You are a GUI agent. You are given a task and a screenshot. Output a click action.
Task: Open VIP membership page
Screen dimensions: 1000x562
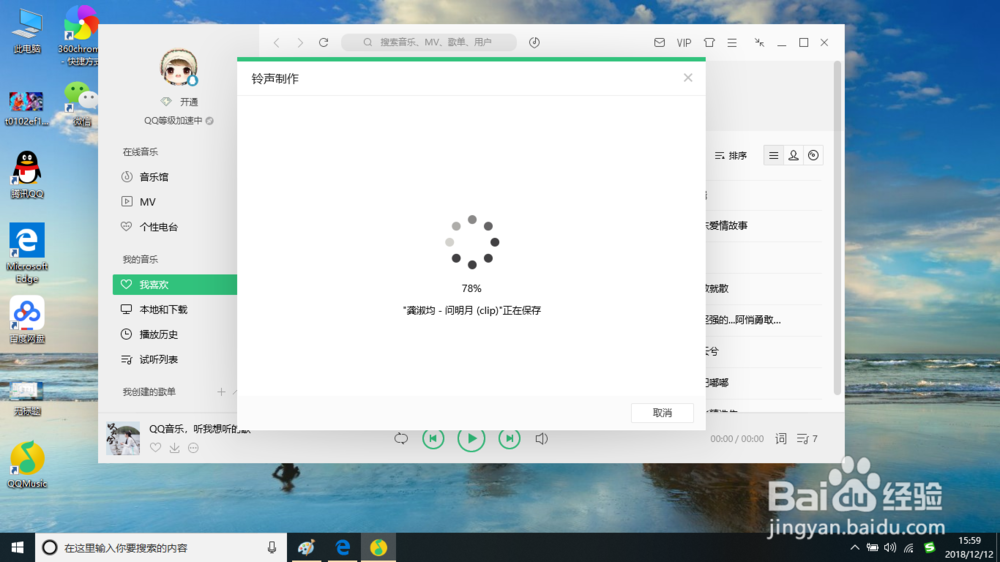(684, 43)
